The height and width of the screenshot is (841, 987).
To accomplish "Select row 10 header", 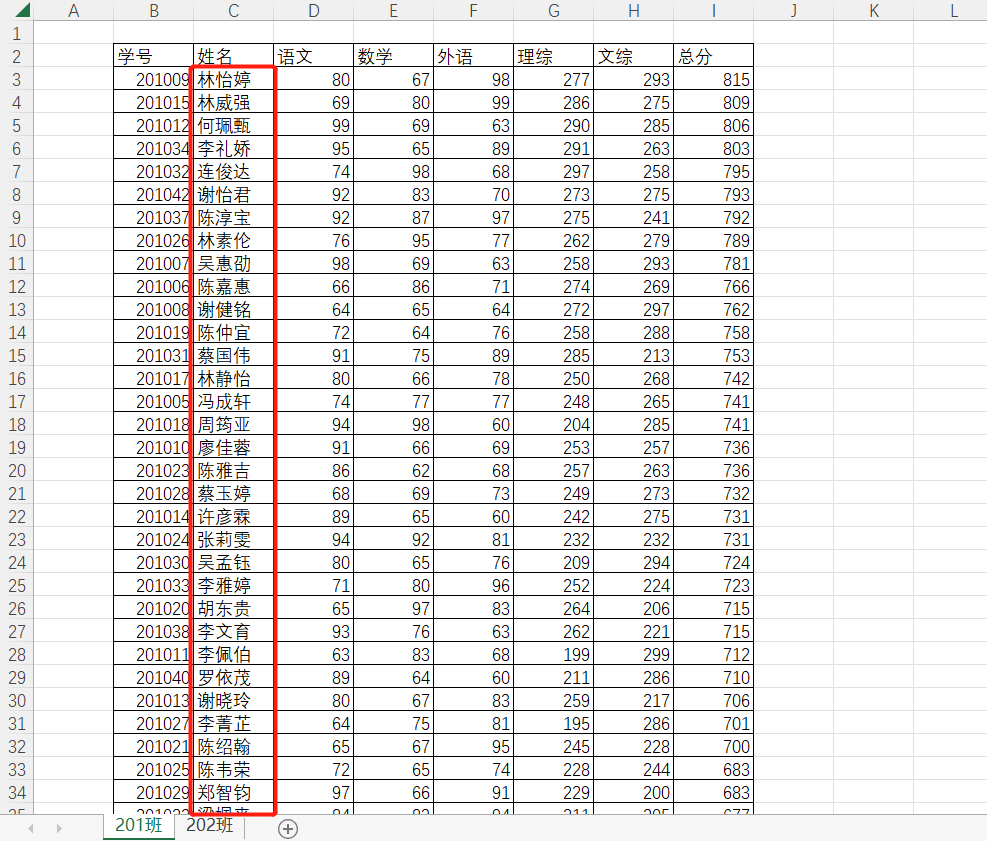I will (17, 240).
